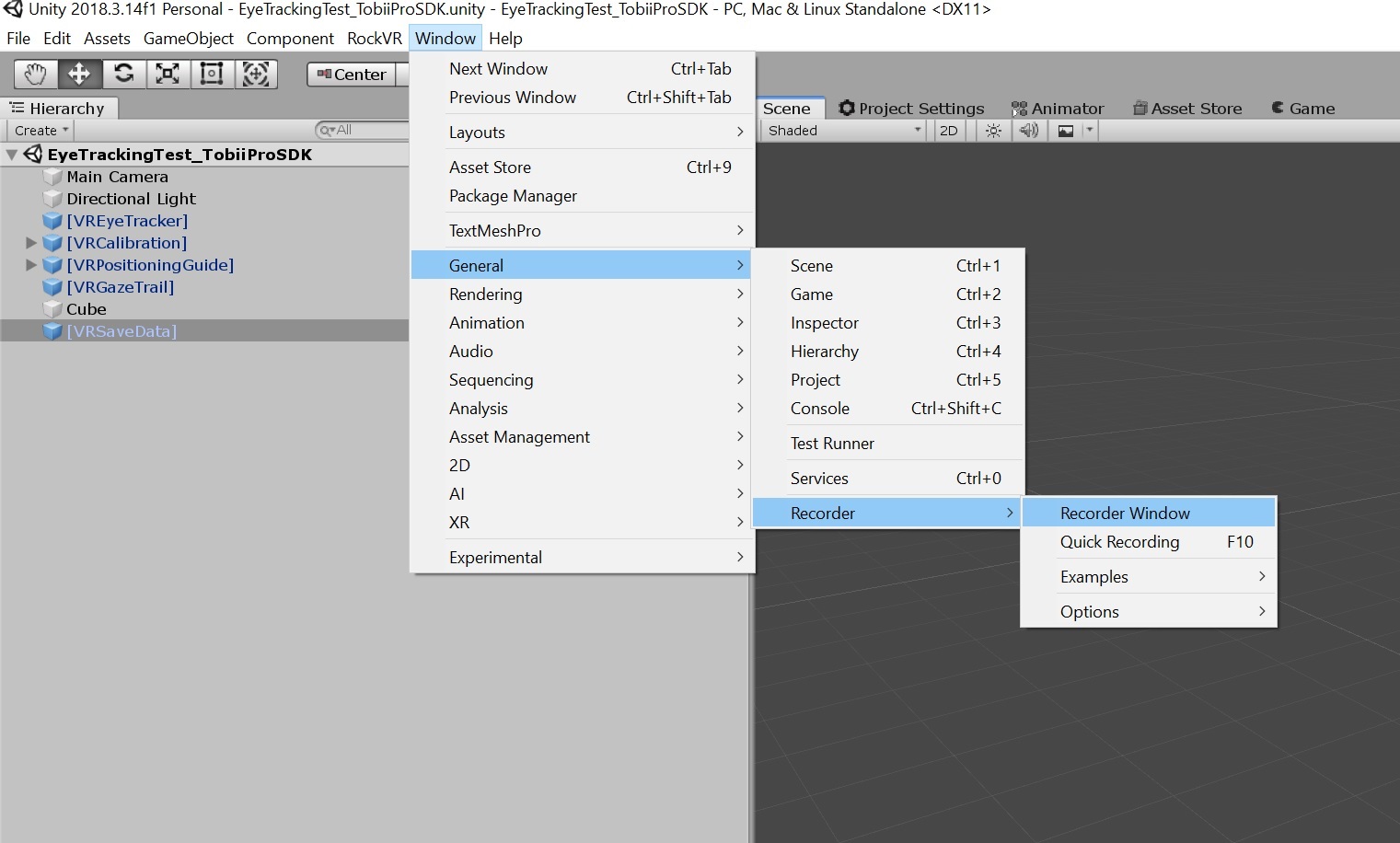
Task: Open the Component menu
Action: pyautogui.click(x=290, y=39)
